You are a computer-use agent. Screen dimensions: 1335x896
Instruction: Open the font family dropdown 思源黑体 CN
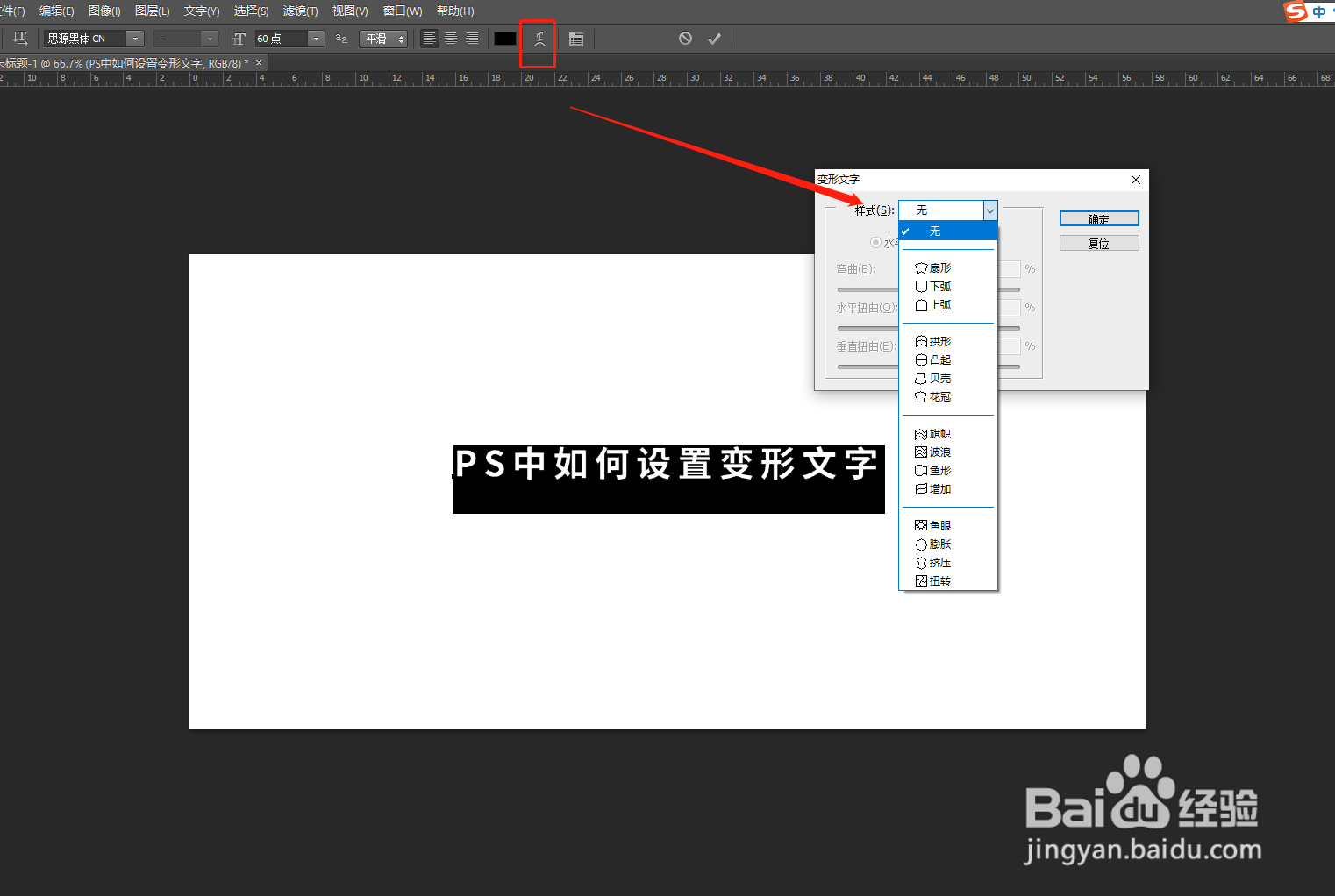click(135, 39)
